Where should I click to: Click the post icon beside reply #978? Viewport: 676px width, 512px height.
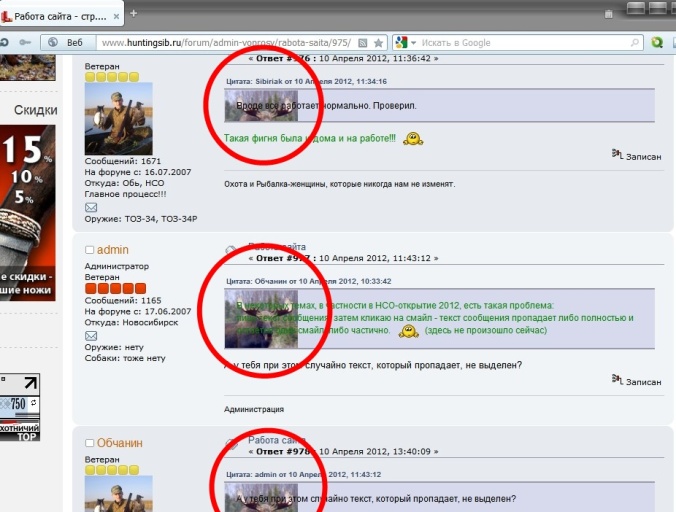tap(232, 443)
